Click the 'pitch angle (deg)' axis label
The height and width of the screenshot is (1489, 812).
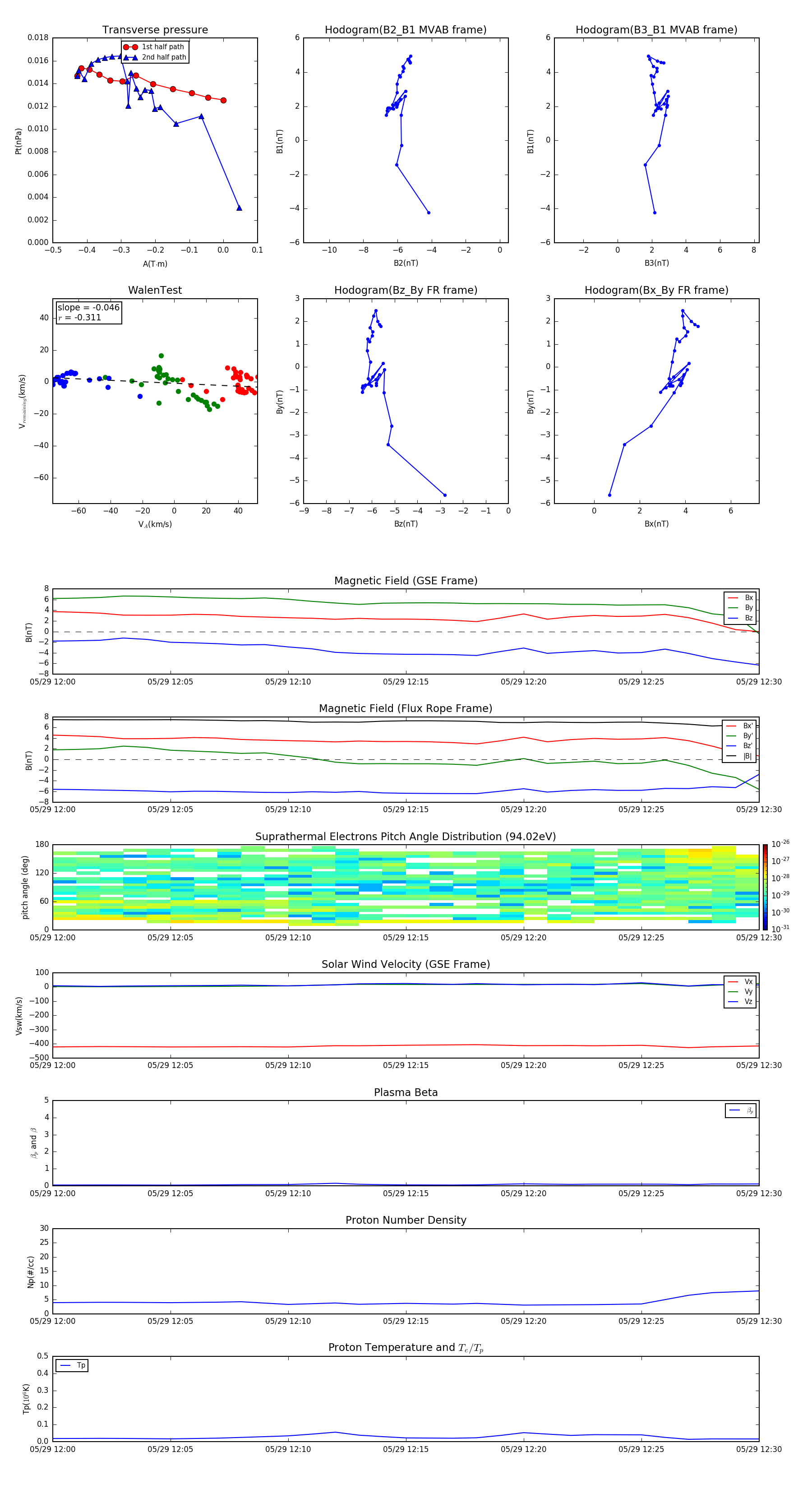(25, 887)
